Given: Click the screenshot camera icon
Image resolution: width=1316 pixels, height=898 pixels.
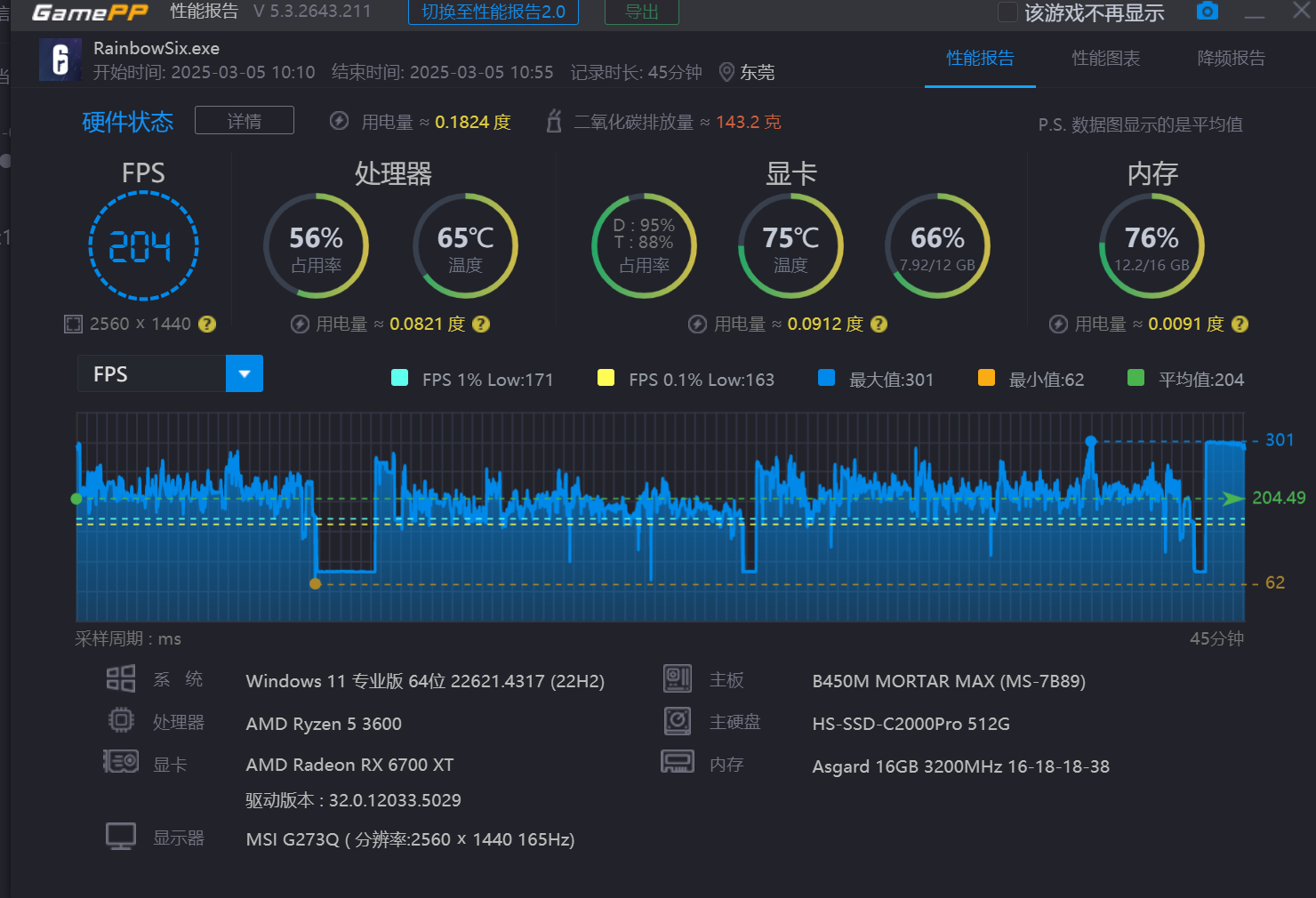Looking at the screenshot, I should tap(1207, 11).
